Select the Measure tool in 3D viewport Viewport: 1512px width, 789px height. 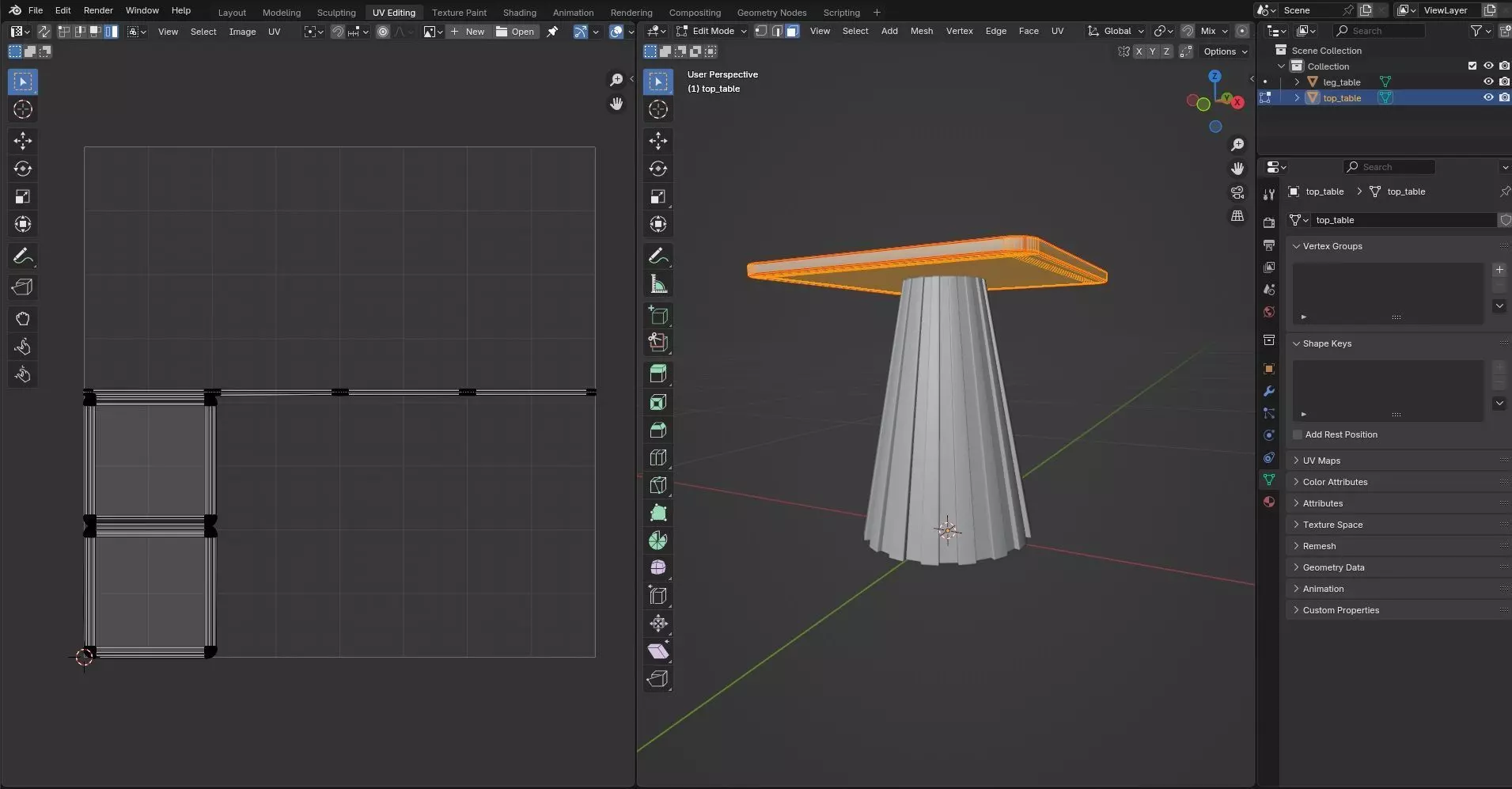[658, 283]
